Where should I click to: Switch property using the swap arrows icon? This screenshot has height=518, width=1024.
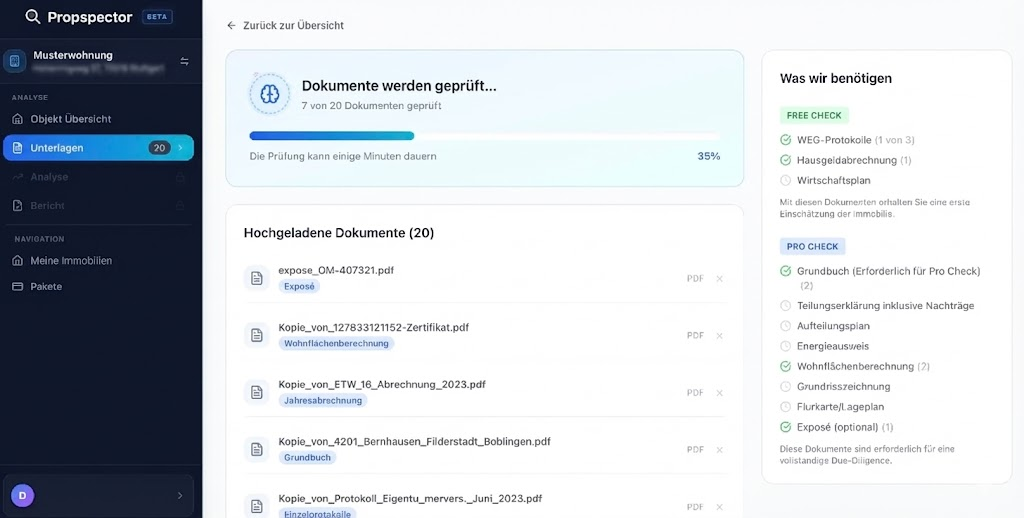click(x=184, y=61)
